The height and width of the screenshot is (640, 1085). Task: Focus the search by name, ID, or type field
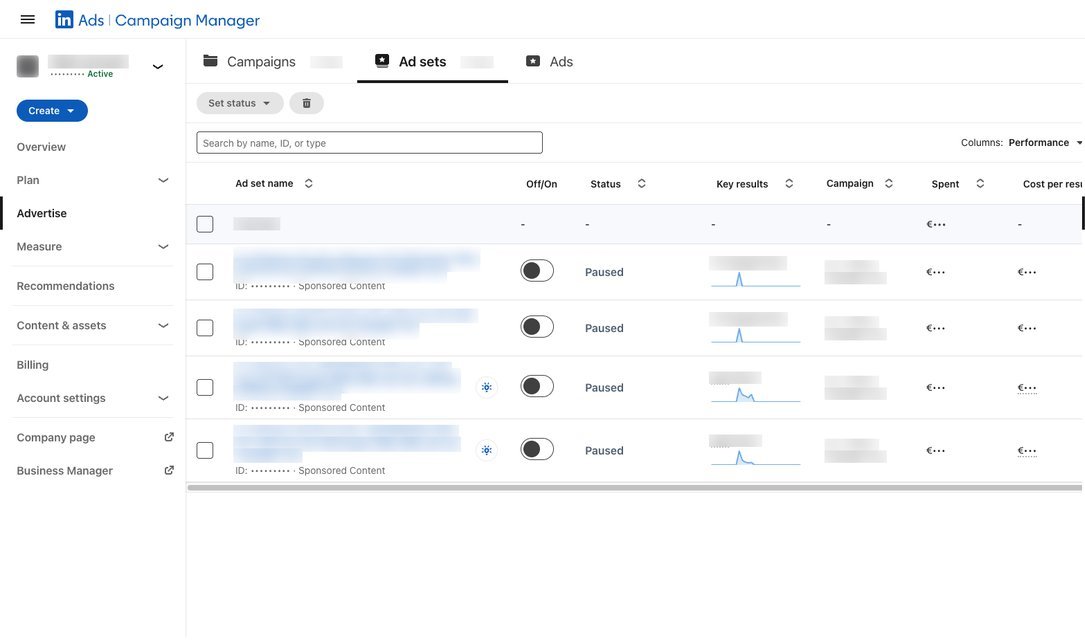(x=370, y=143)
